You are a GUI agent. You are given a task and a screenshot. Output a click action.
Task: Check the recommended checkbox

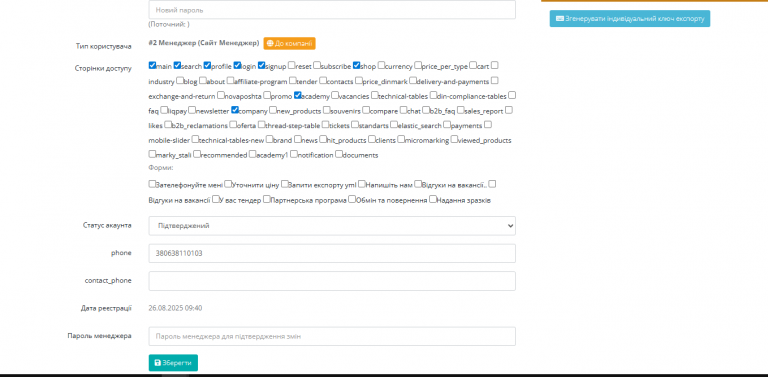(x=197, y=154)
